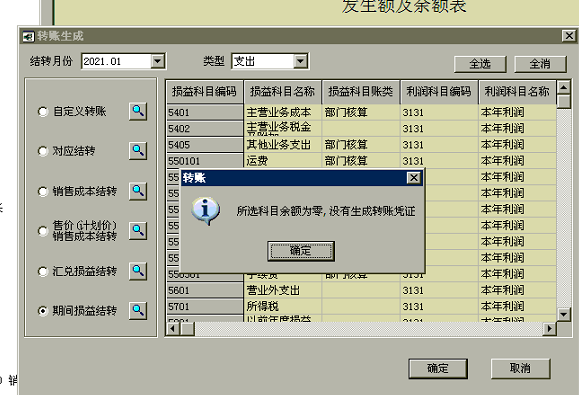This screenshot has height=395, width=579.
Task: Click the 损益科目编码 column header
Action: point(204,92)
